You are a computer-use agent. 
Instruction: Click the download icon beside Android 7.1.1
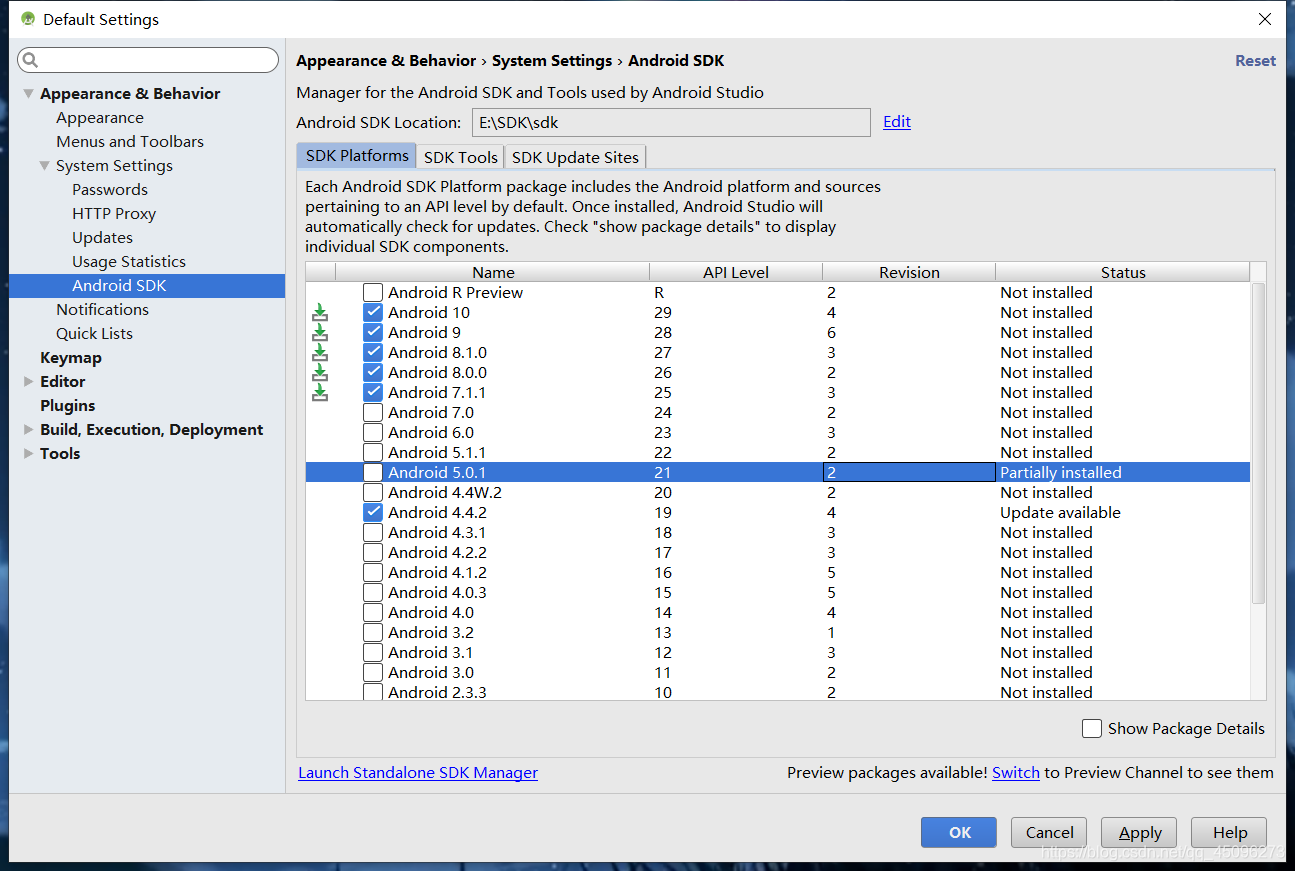click(320, 392)
